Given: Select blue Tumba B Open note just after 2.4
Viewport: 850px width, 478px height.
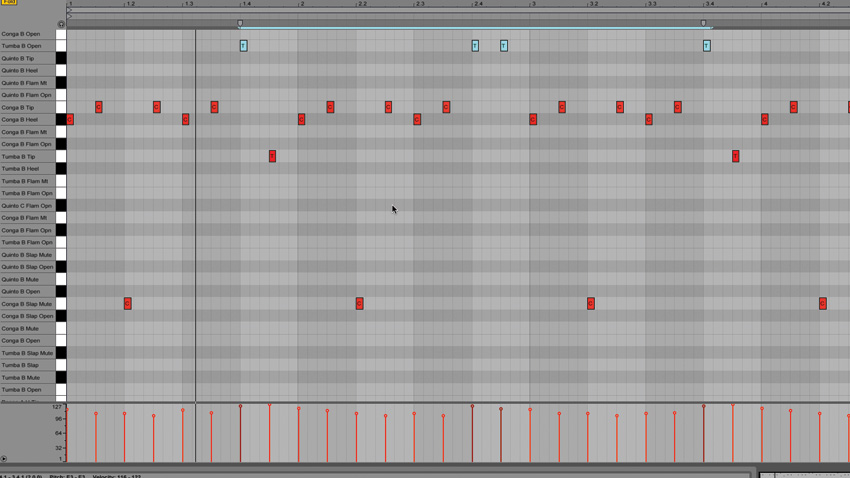Looking at the screenshot, I should coord(504,46).
